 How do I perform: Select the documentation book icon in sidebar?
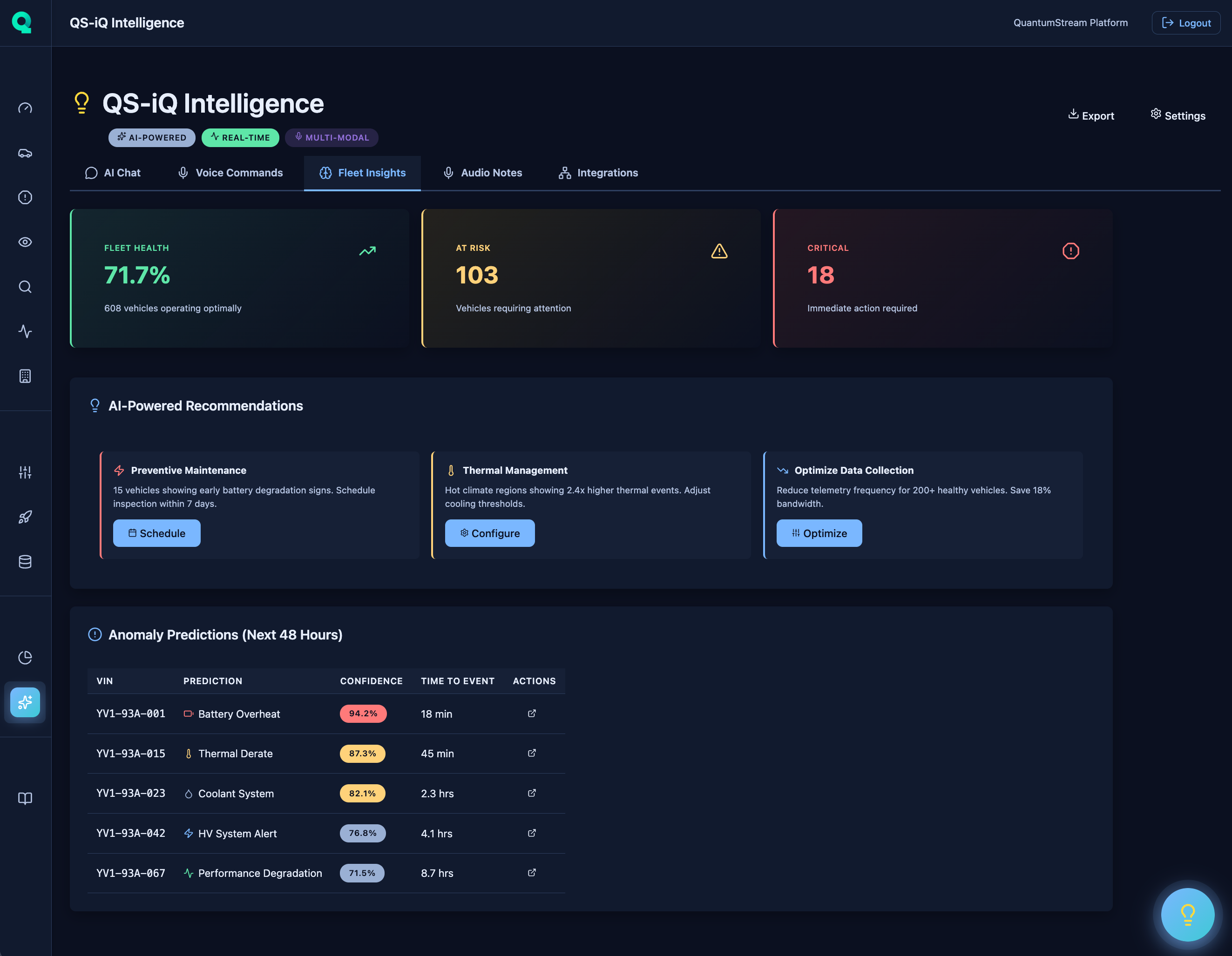(25, 798)
